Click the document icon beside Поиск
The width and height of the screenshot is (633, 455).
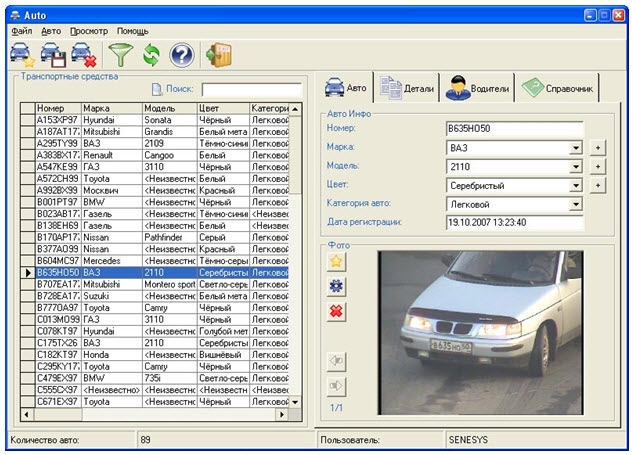coord(157,89)
